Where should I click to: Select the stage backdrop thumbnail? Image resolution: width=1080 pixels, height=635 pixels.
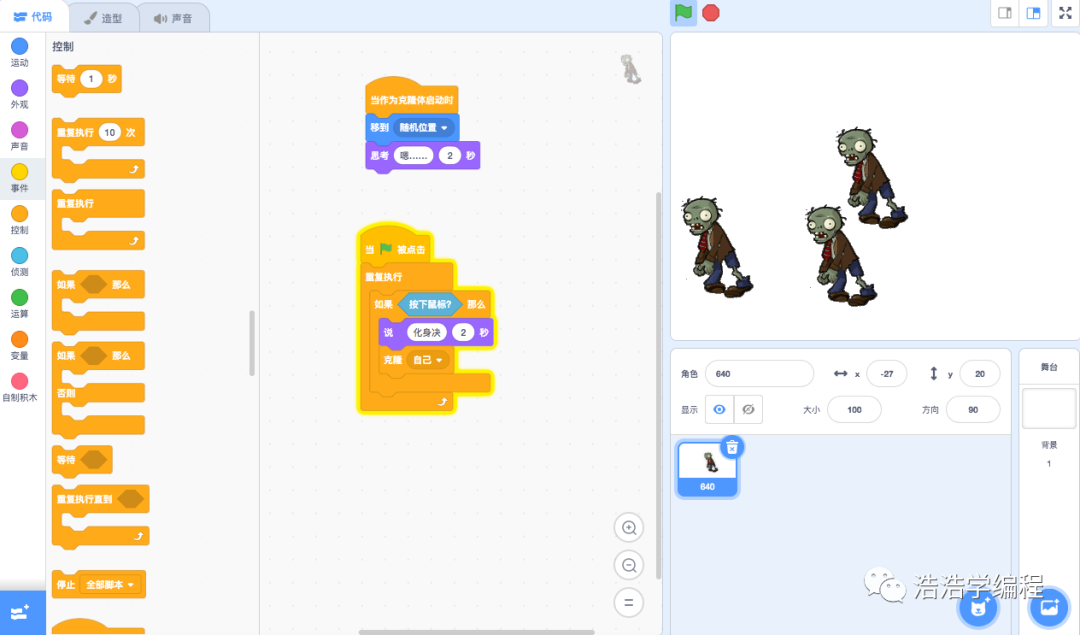1049,408
